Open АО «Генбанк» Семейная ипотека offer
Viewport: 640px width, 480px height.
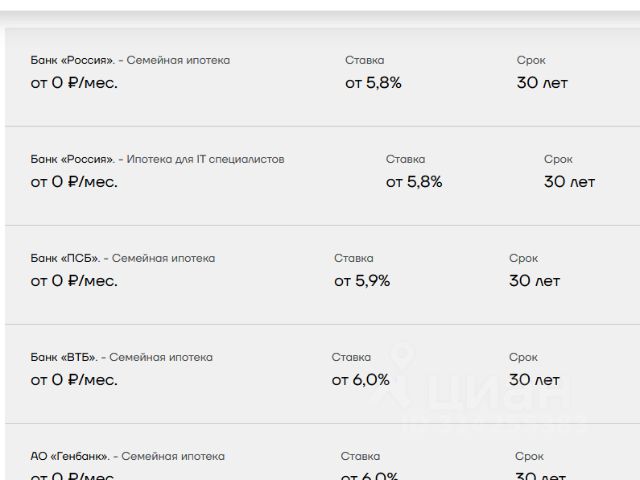322,452
